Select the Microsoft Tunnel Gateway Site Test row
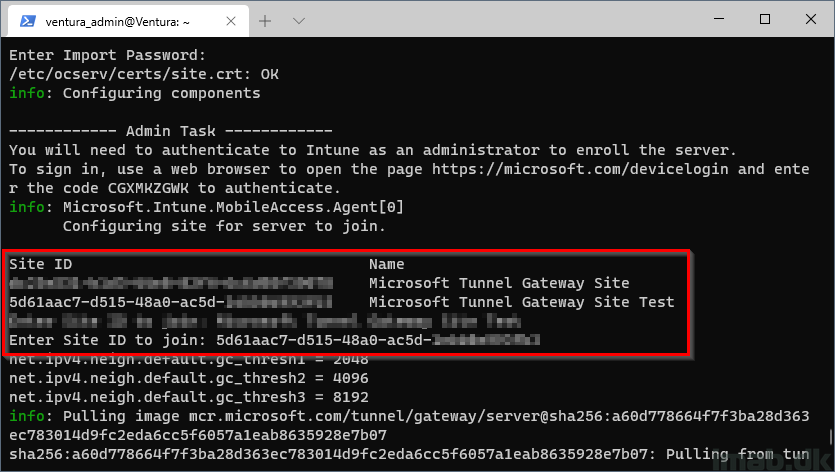The height and width of the screenshot is (472, 835). (x=342, y=302)
